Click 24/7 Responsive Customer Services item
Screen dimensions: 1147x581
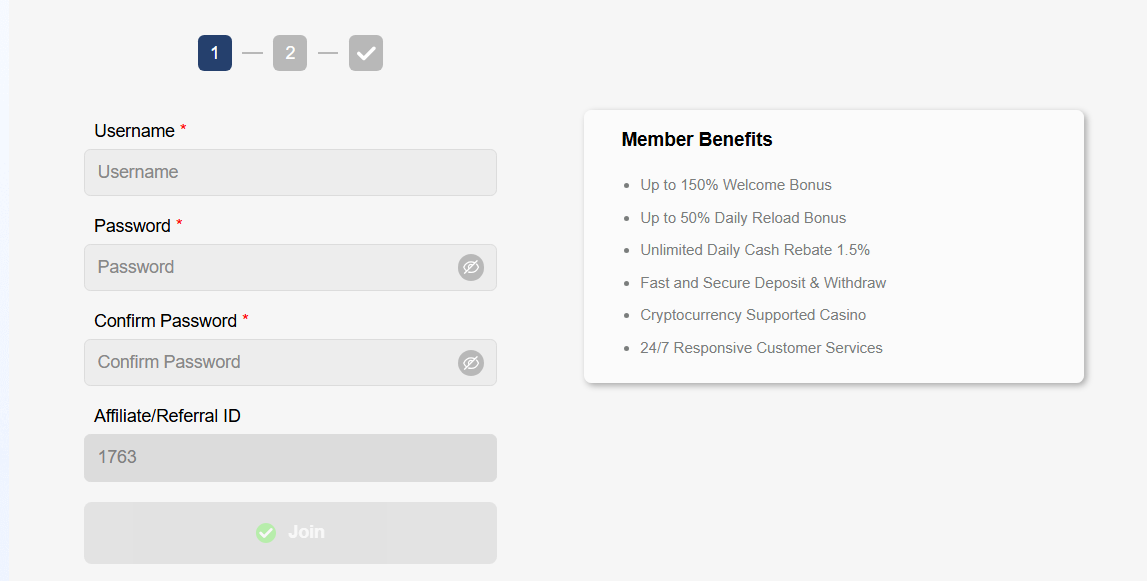click(x=761, y=348)
